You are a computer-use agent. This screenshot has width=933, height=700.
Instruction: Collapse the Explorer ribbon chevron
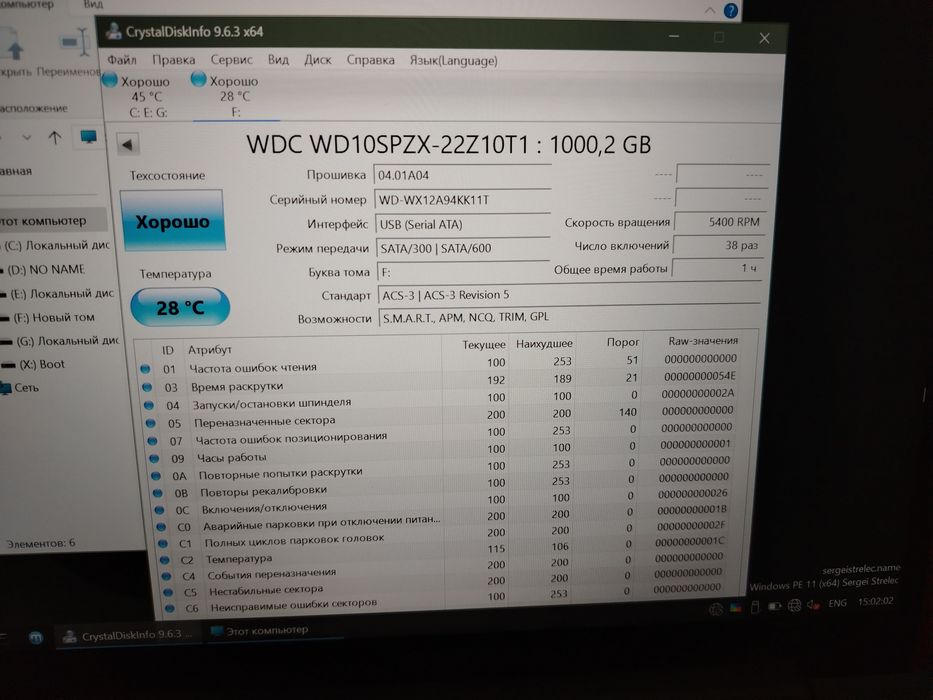(710, 10)
